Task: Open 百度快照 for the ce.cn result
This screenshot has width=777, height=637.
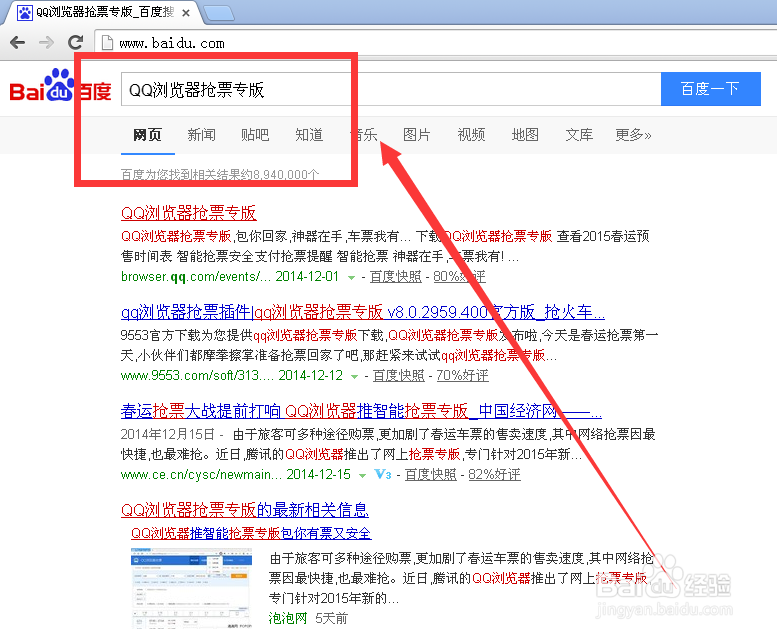Action: pos(431,474)
